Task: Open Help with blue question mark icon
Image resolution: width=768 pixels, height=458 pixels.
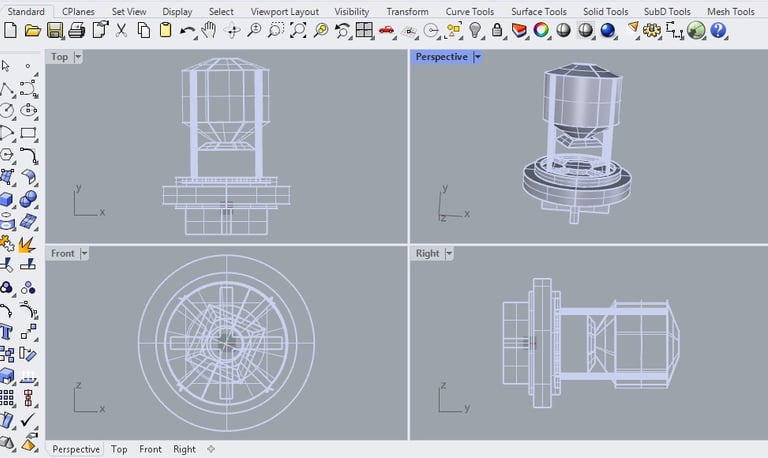Action: pos(718,30)
